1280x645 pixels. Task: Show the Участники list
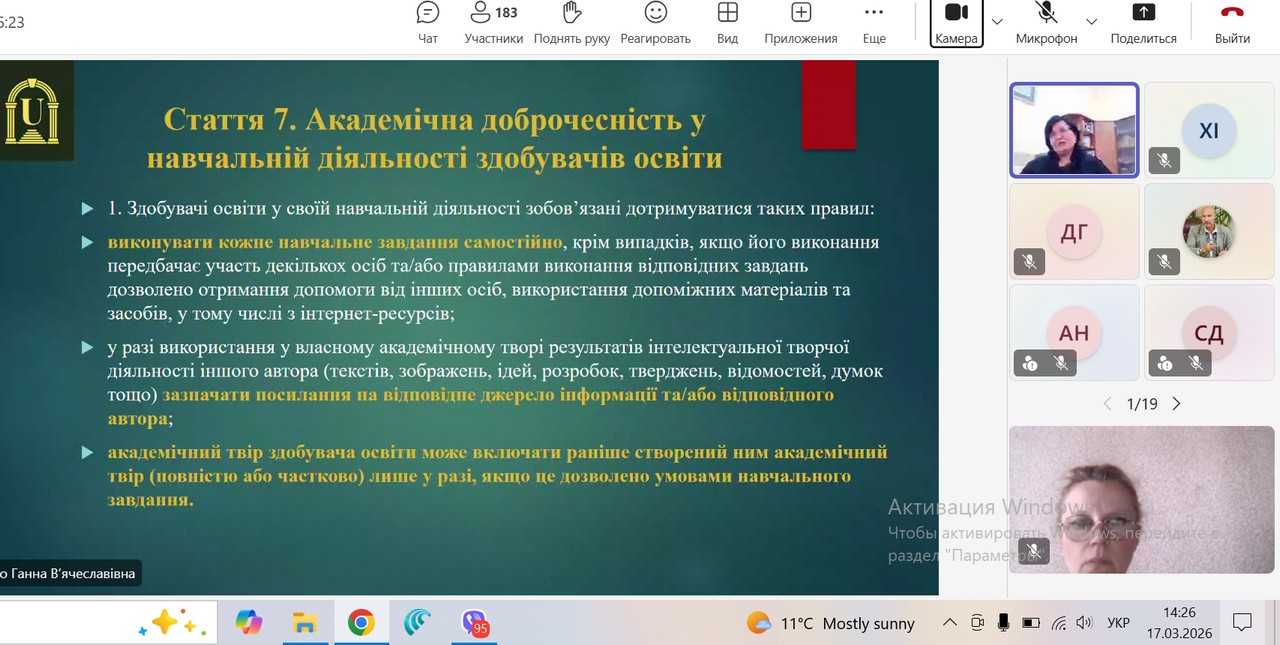tap(493, 23)
